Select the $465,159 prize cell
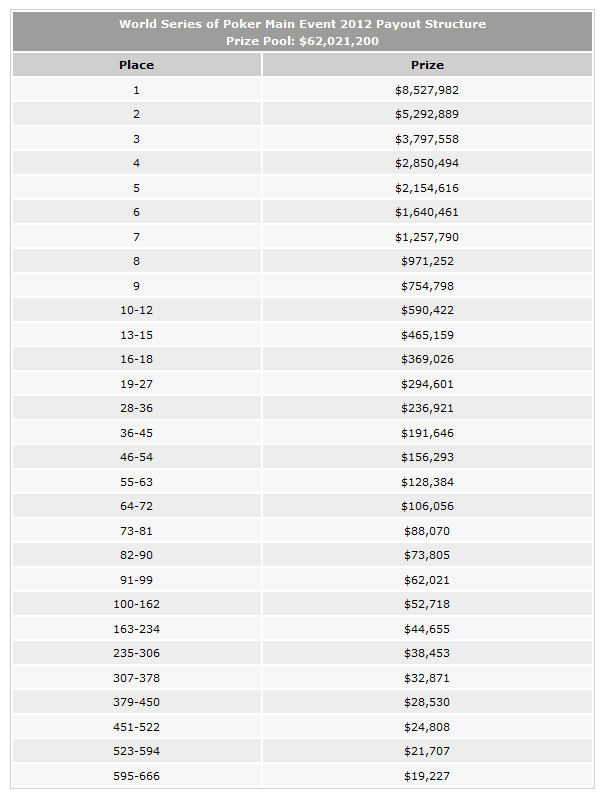Viewport: 607px width, 804px height. pyautogui.click(x=428, y=335)
